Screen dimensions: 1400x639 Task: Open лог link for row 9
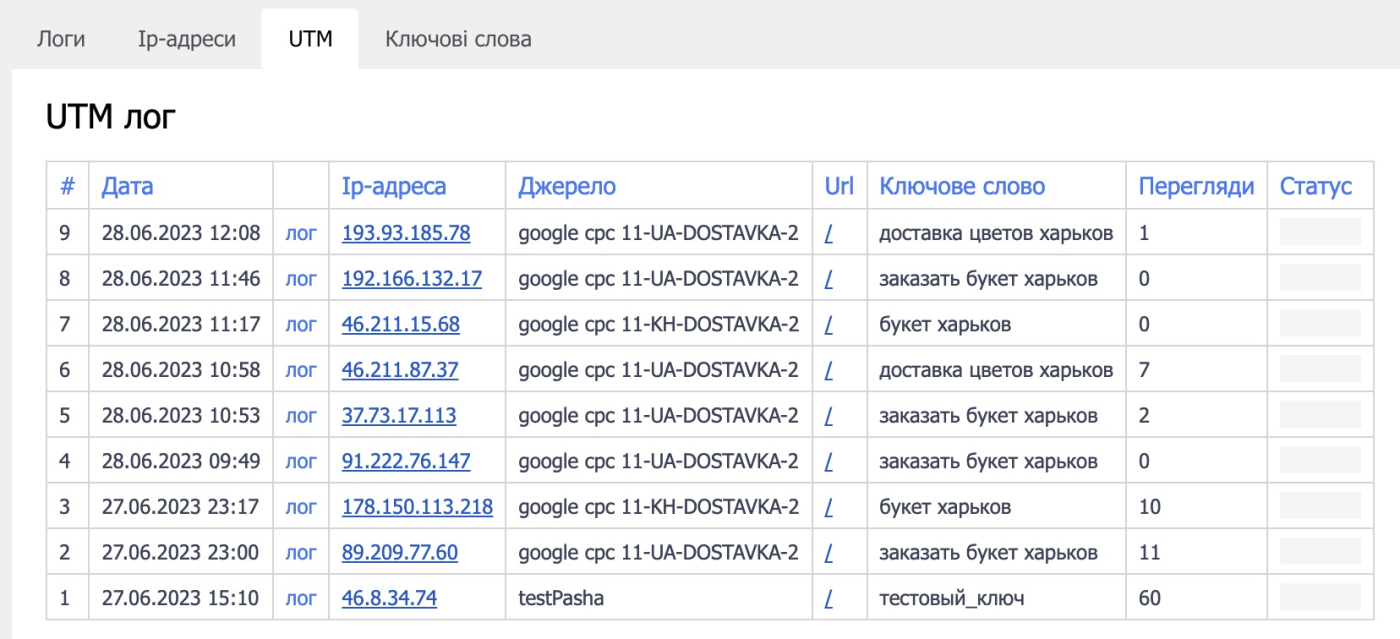pos(301,233)
